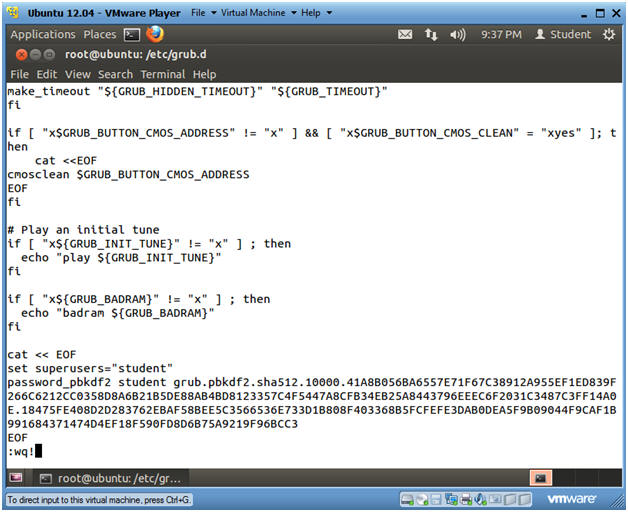The height and width of the screenshot is (512, 628).
Task: Open the 9:37 PM clock calendar
Action: point(501,34)
